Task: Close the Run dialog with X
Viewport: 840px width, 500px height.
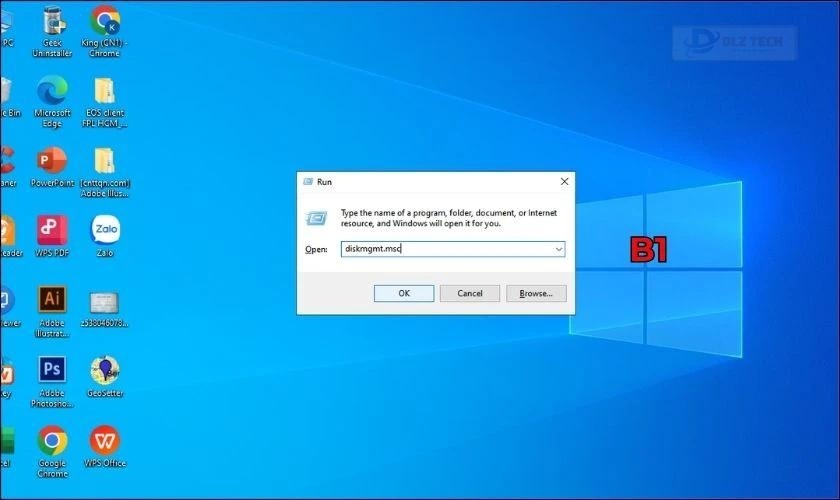Action: [564, 182]
